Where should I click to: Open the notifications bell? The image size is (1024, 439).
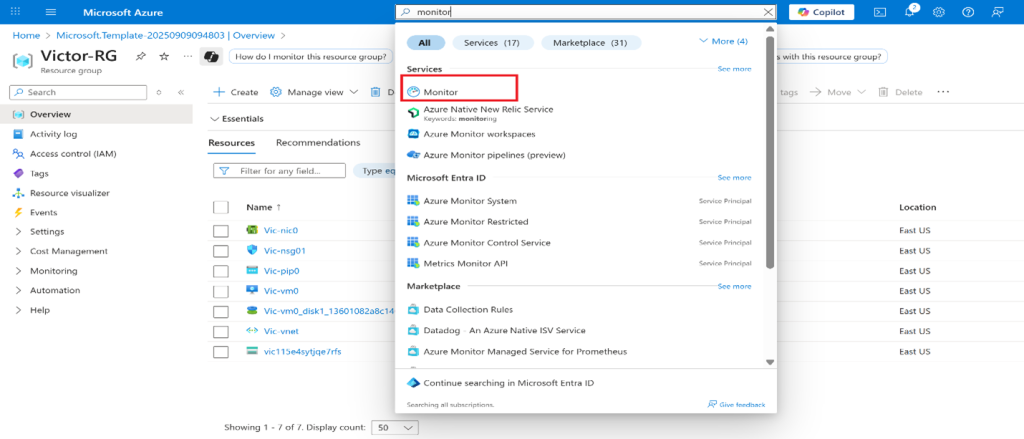coord(910,12)
